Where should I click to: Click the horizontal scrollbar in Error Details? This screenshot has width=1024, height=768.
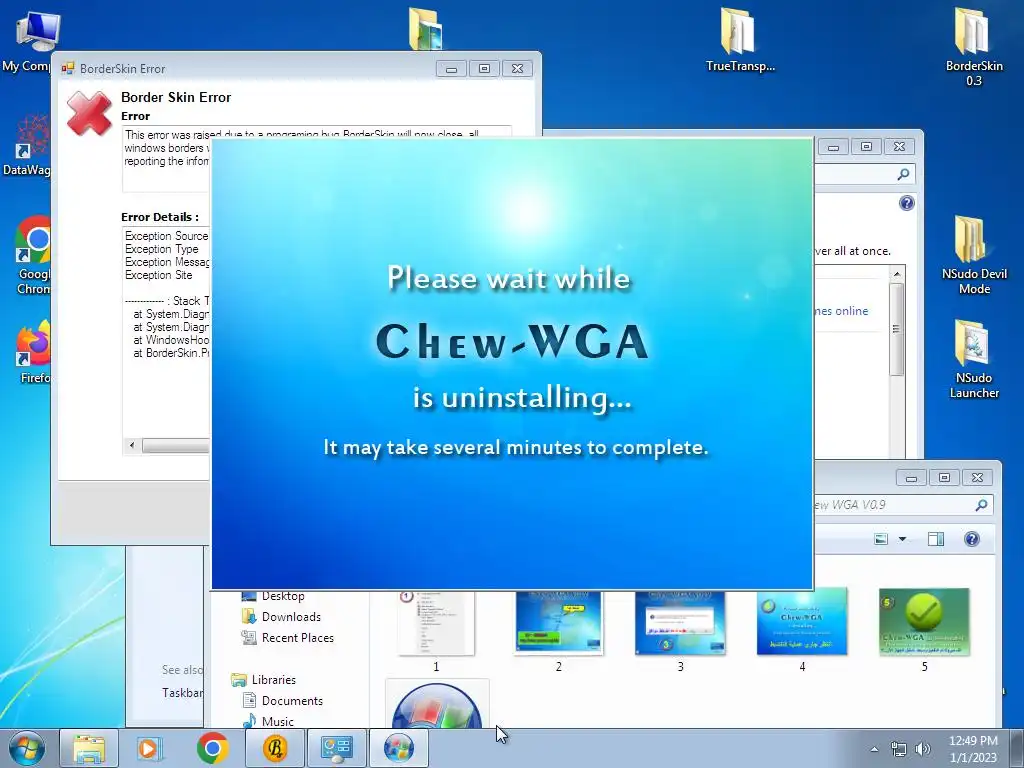pyautogui.click(x=175, y=445)
